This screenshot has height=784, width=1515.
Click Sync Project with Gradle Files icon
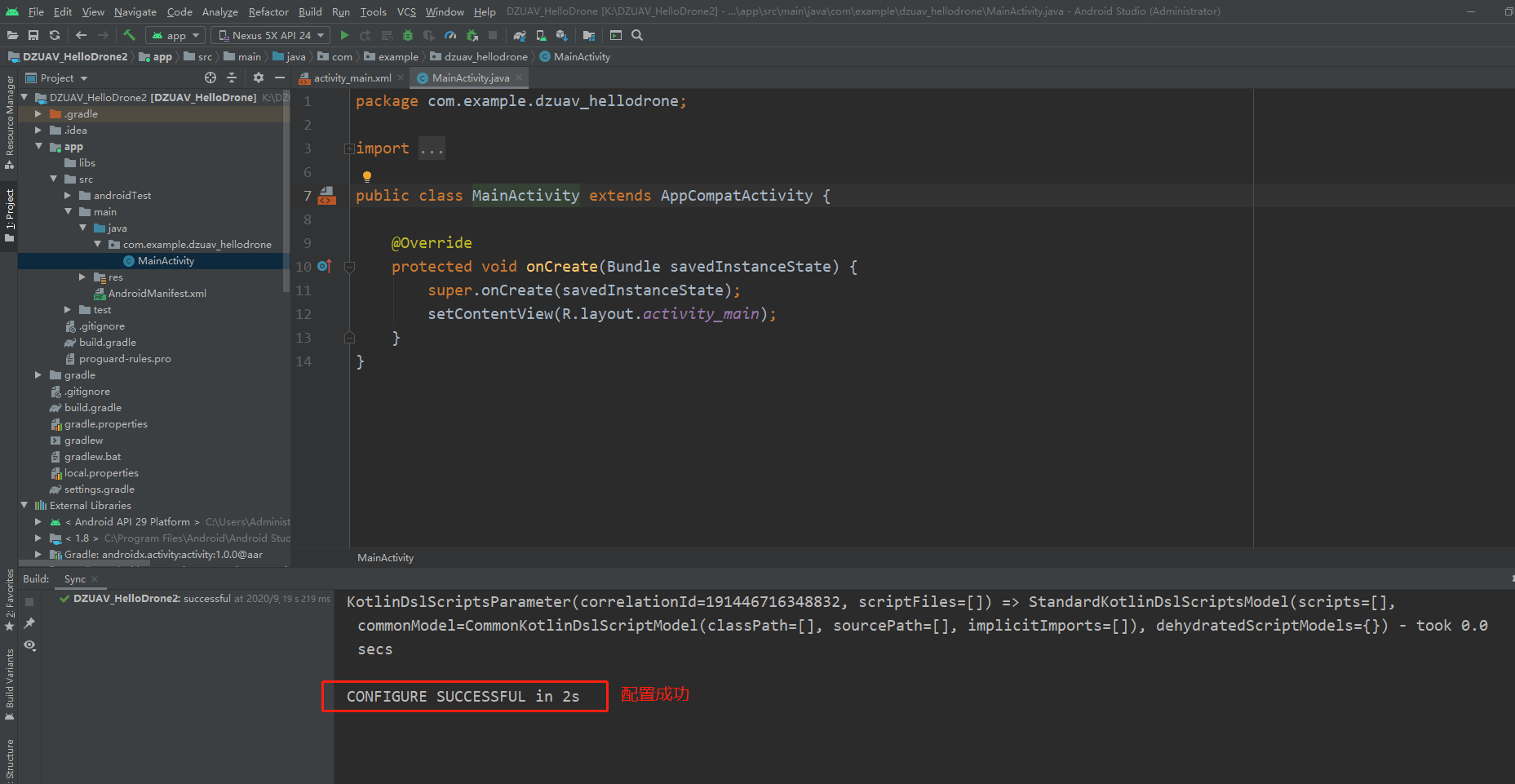click(520, 35)
